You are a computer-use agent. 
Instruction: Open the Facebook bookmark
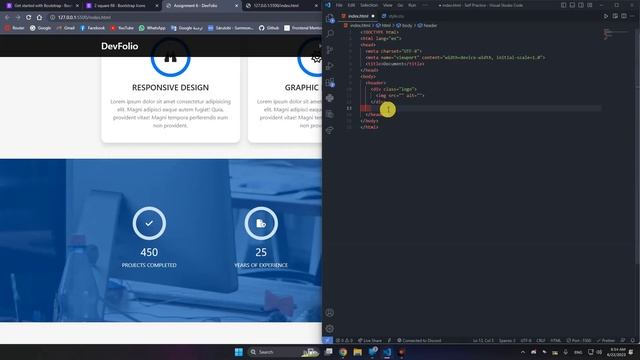pyautogui.click(x=92, y=28)
